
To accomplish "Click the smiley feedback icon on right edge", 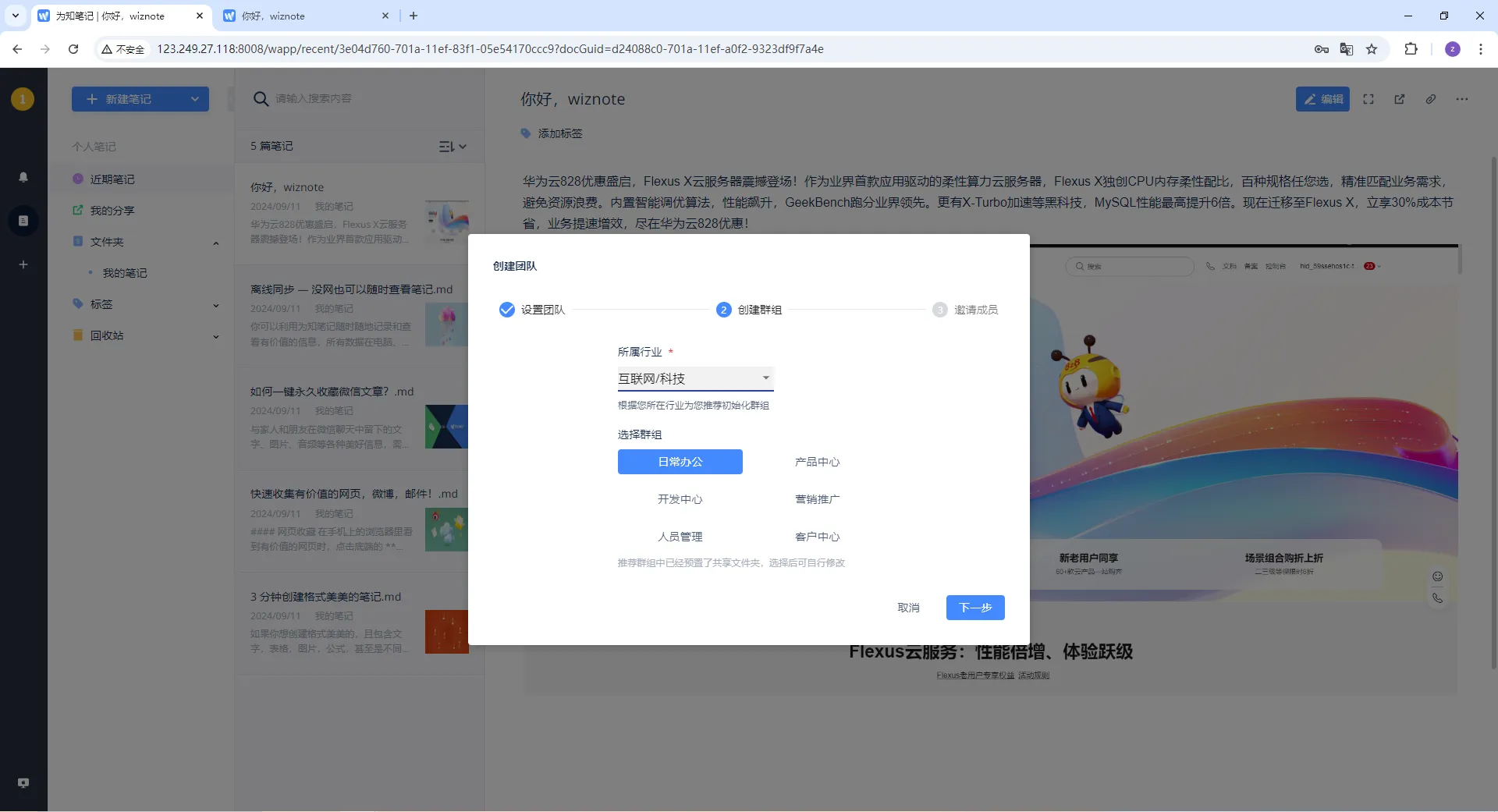I will [1438, 576].
